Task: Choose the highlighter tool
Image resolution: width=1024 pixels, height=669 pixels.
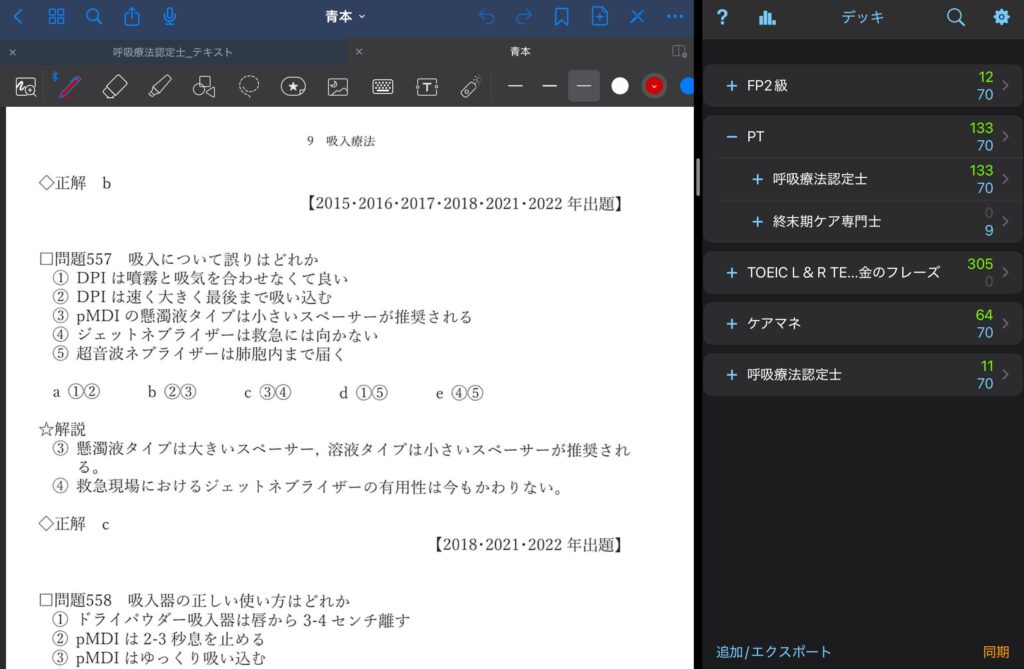Action: click(x=160, y=87)
